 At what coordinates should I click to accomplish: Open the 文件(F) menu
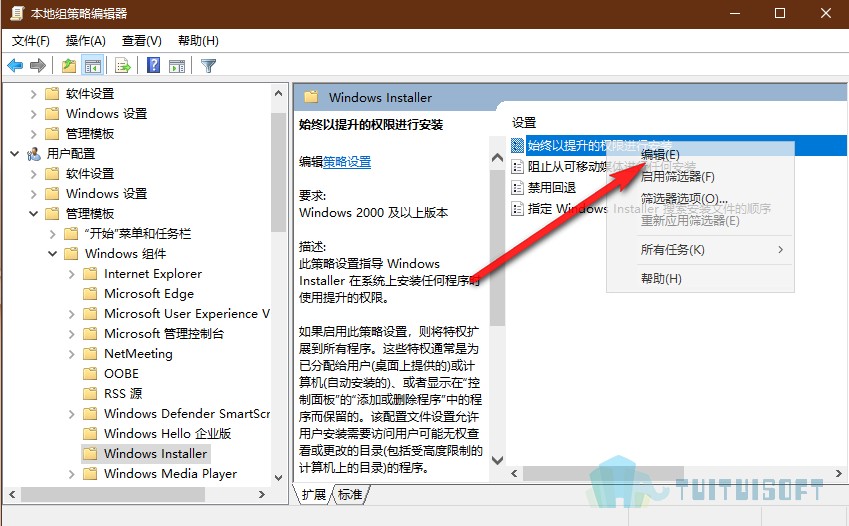click(31, 41)
